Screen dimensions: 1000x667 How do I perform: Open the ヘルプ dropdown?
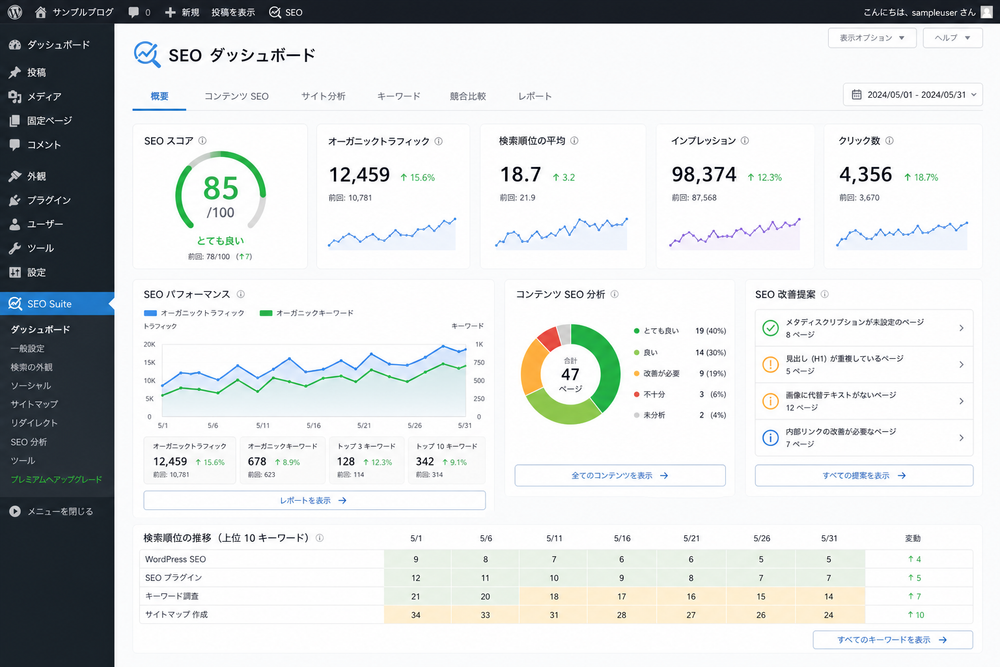952,38
